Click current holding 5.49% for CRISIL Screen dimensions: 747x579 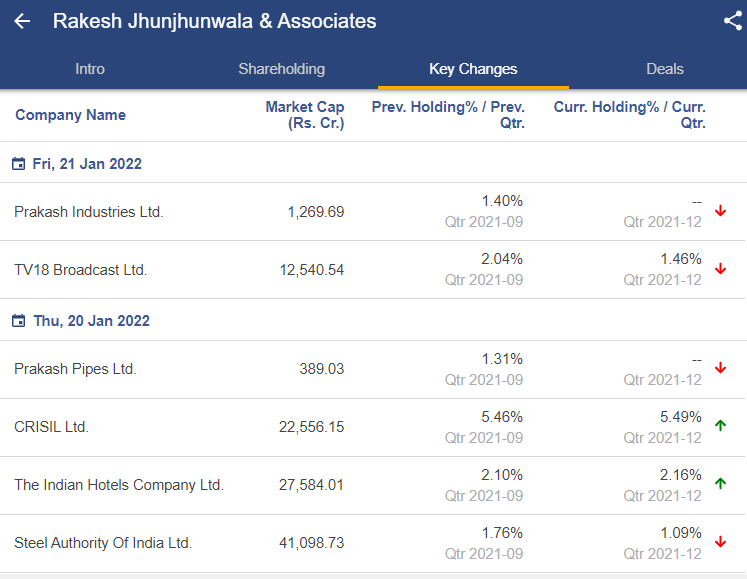point(680,417)
